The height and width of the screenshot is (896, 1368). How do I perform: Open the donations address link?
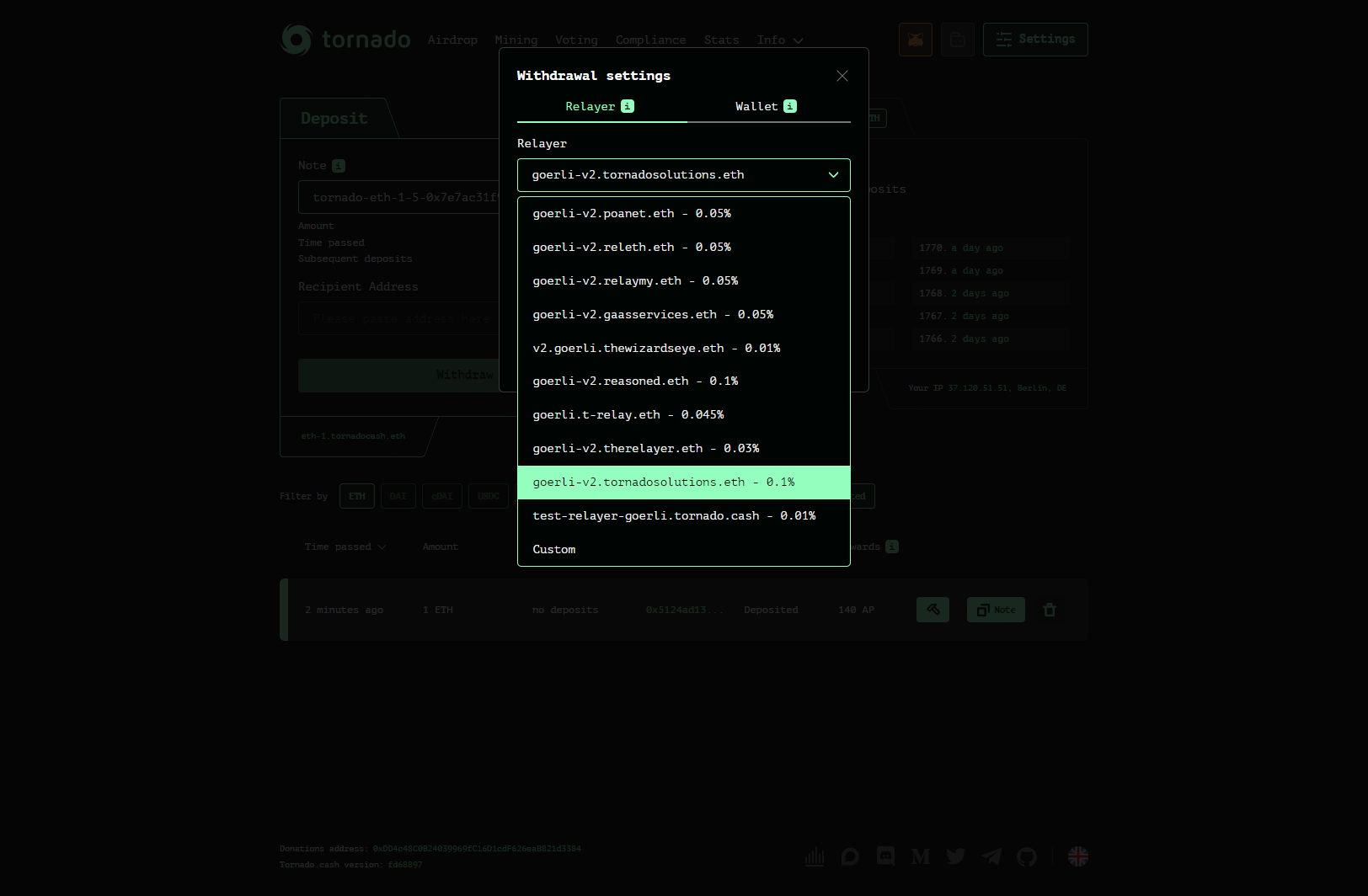[477, 849]
